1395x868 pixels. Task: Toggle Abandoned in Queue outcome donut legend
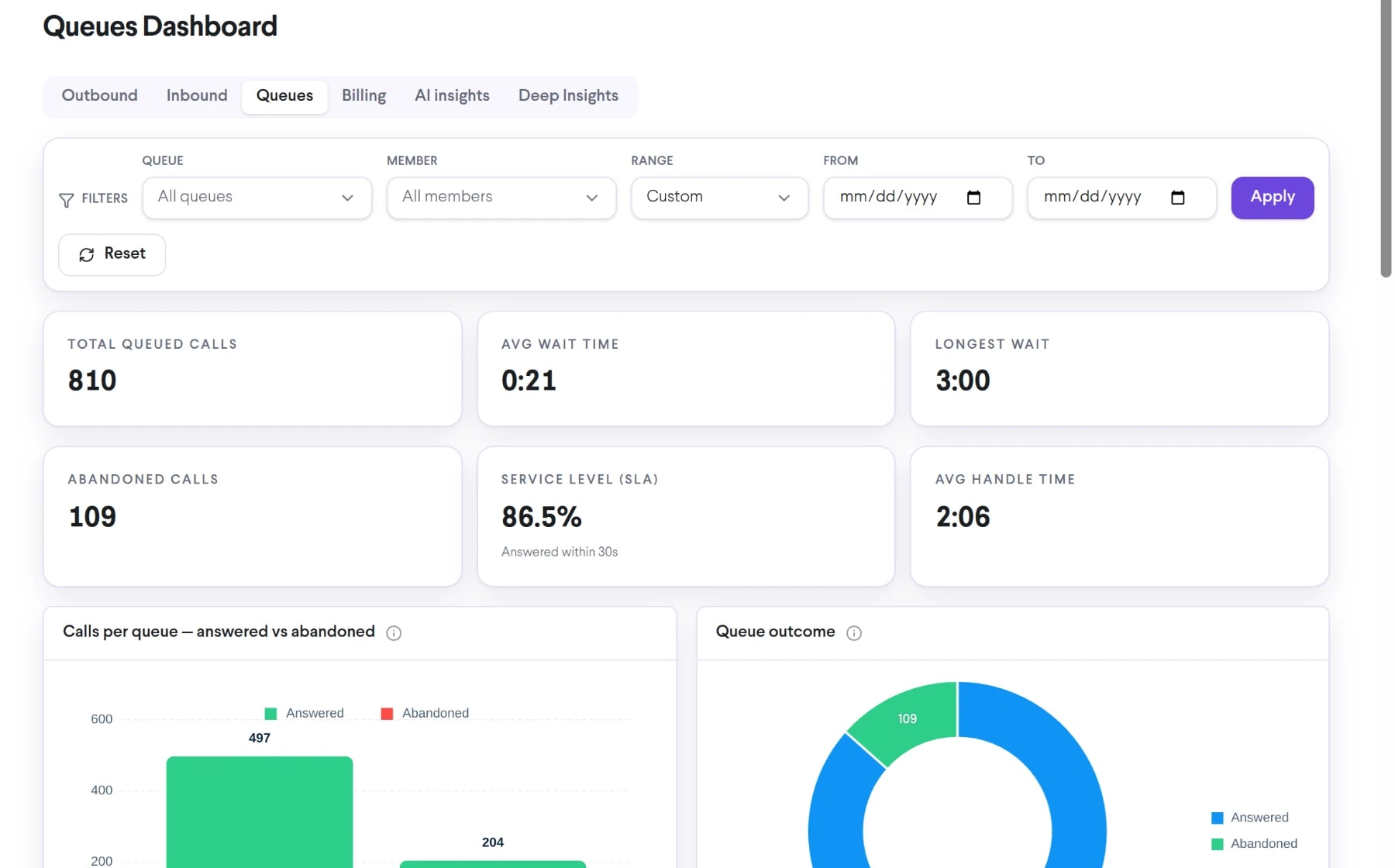click(x=1254, y=844)
